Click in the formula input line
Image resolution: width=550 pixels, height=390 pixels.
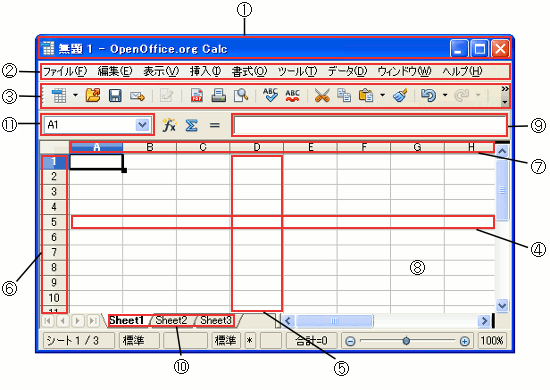[370, 125]
